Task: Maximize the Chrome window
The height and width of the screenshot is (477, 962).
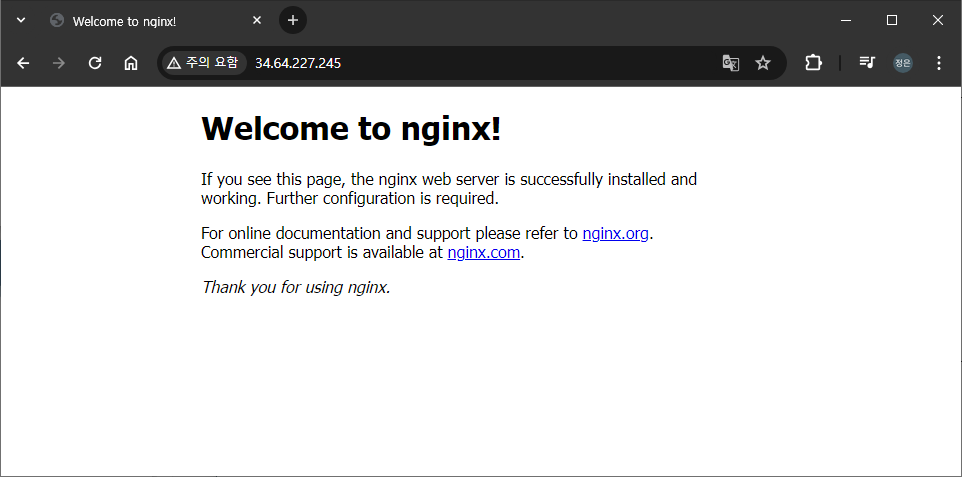Action: coord(892,20)
